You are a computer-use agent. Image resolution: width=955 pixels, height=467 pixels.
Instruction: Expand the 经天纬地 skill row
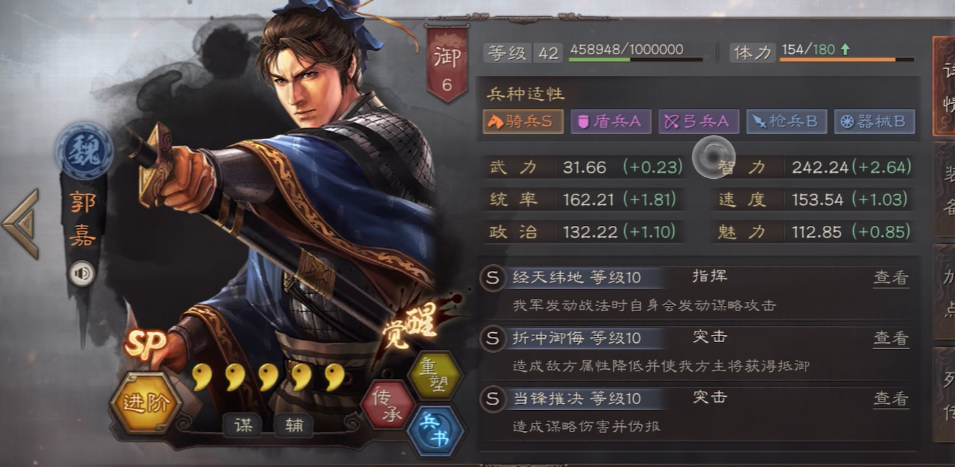(x=696, y=292)
